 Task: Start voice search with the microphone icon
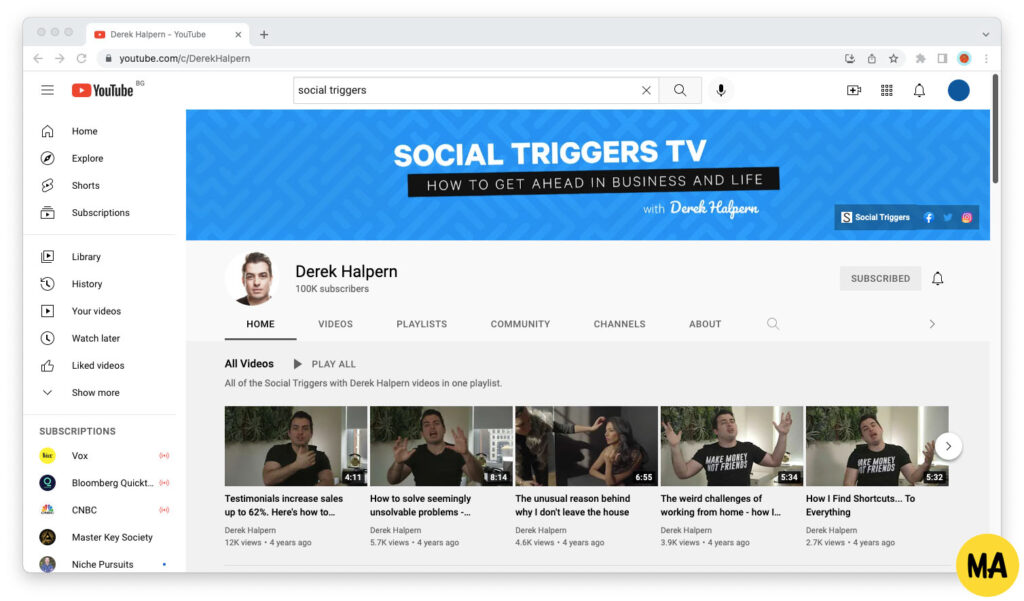[720, 90]
